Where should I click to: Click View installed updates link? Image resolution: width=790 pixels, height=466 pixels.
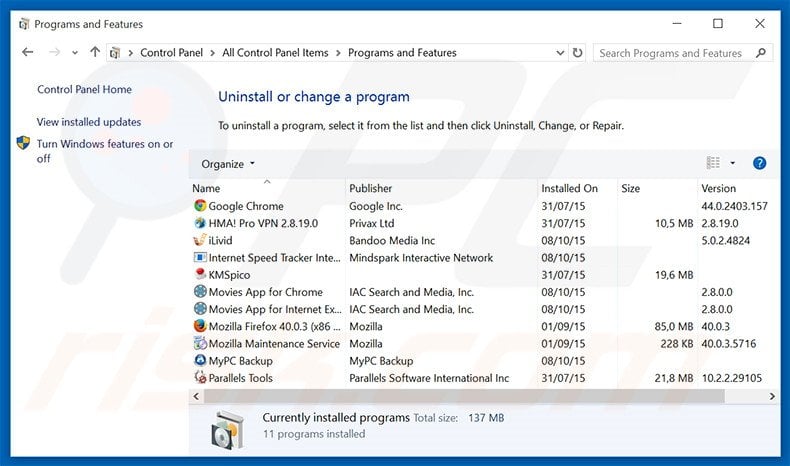[89, 122]
